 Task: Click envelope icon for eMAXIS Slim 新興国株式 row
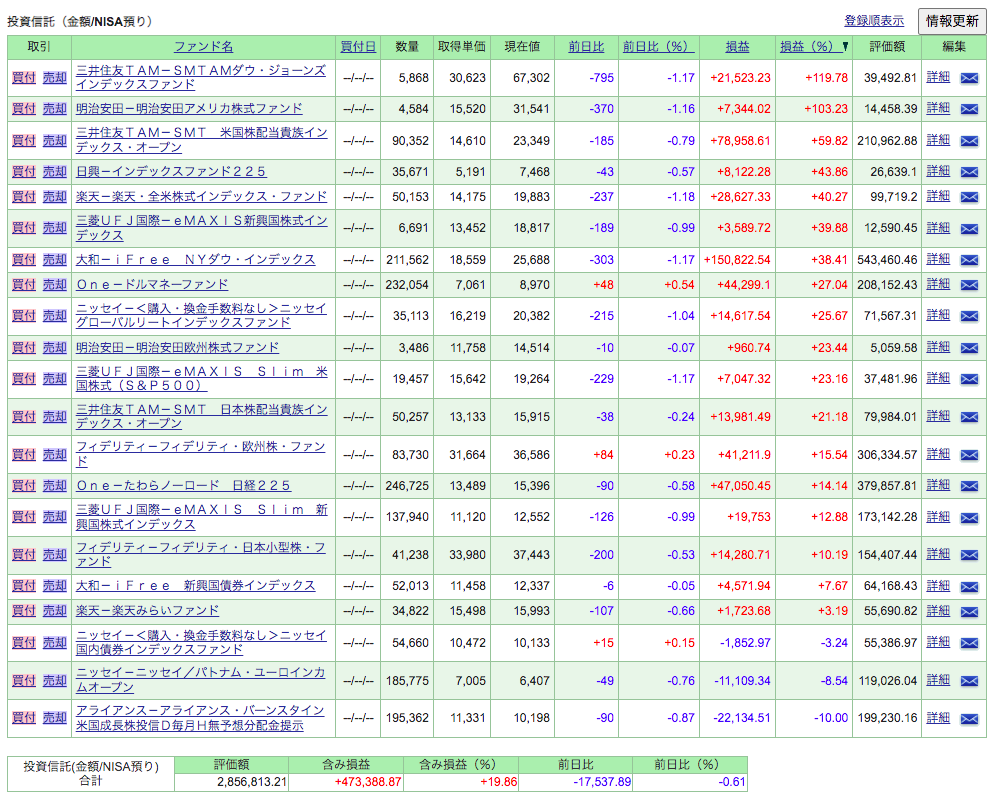coord(968,518)
